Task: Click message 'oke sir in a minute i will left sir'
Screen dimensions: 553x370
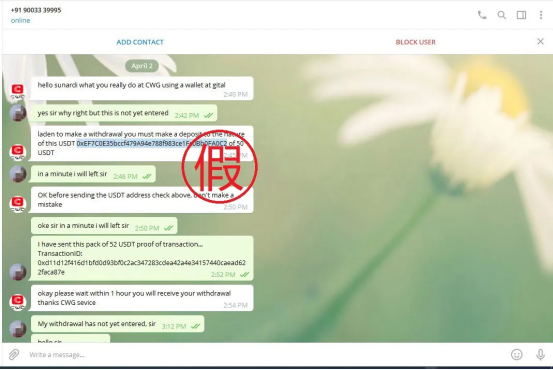Action: 104,226
